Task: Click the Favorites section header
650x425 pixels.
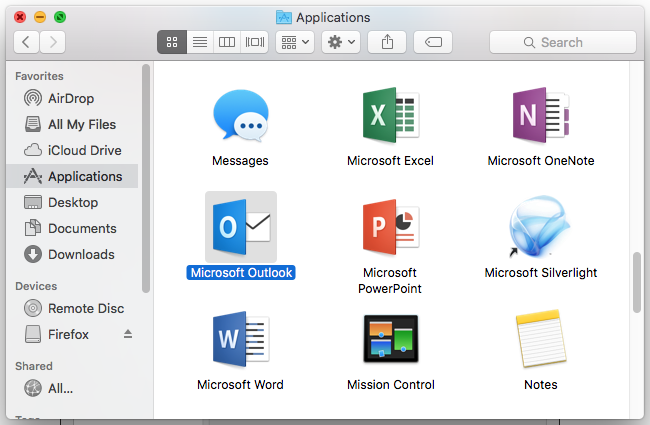Action: pyautogui.click(x=39, y=76)
